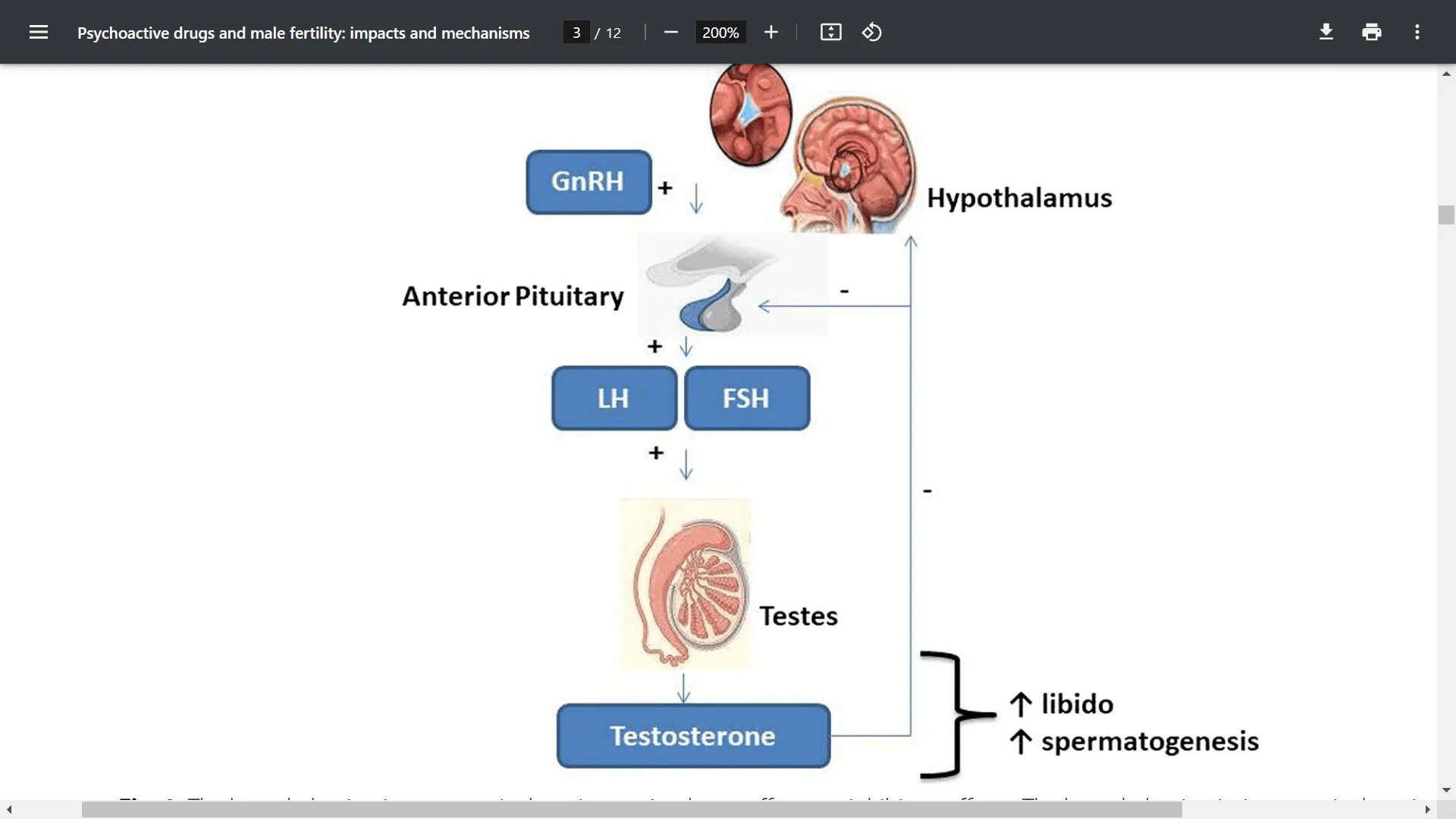Download the PDF file

[1326, 32]
